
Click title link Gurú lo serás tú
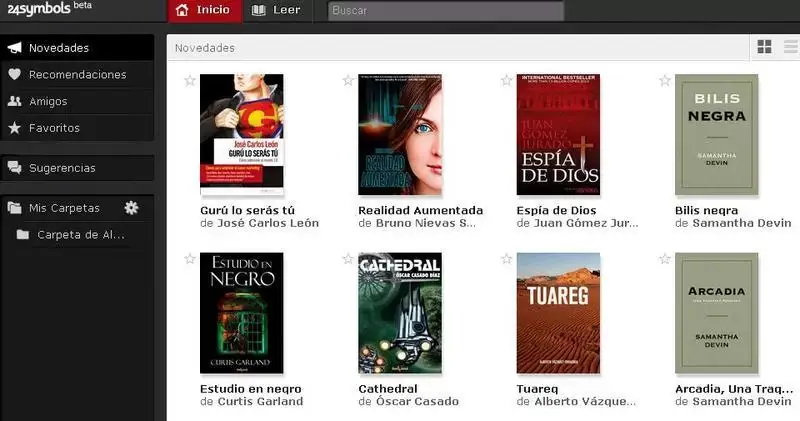pos(247,210)
